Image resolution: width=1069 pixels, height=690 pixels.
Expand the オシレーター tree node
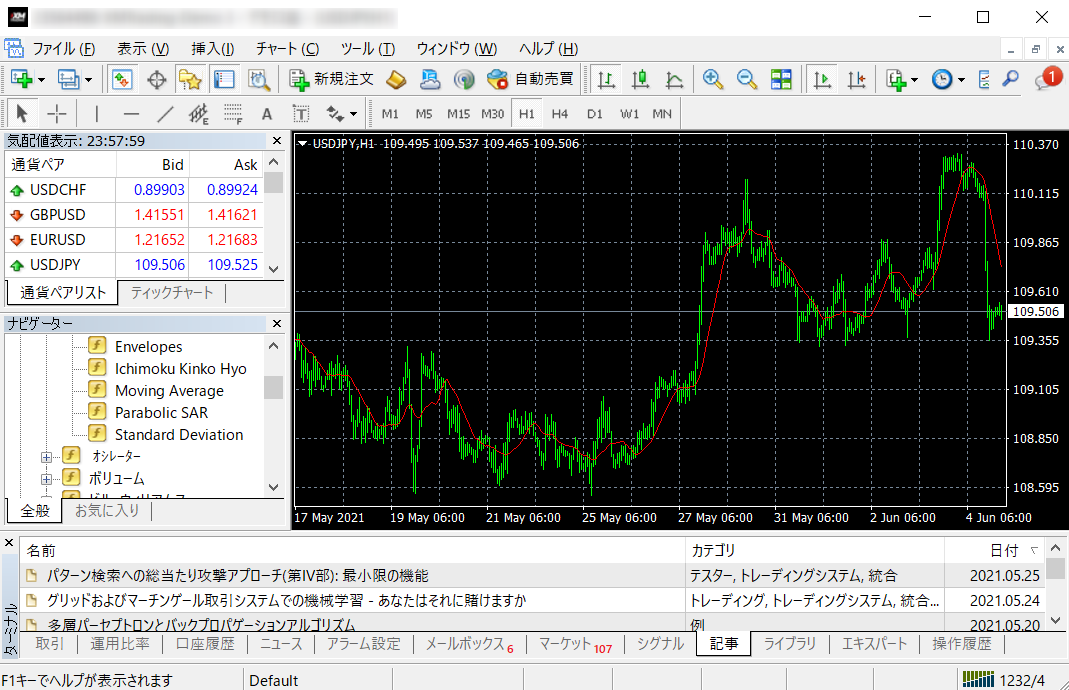coord(46,457)
